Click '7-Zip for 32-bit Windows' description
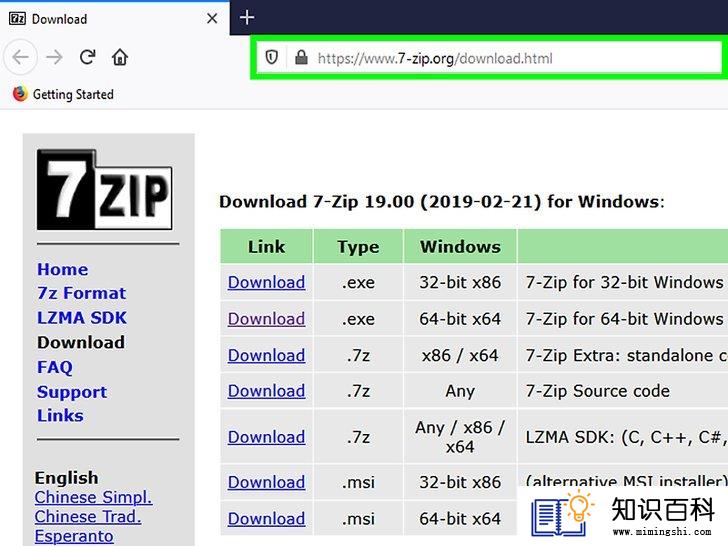Screen dimensions: 728x546 [624, 282]
